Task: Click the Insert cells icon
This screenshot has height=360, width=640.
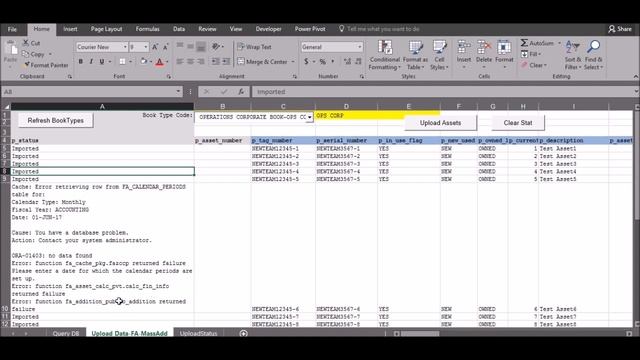Action: [x=464, y=48]
